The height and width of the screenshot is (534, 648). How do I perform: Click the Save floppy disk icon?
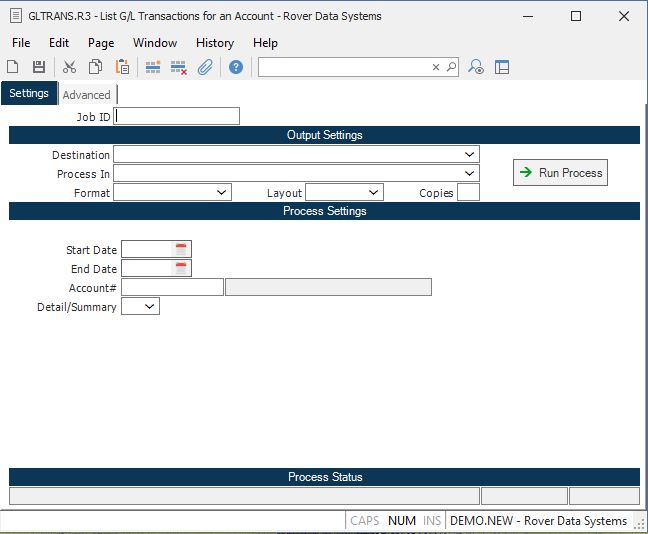click(x=39, y=67)
